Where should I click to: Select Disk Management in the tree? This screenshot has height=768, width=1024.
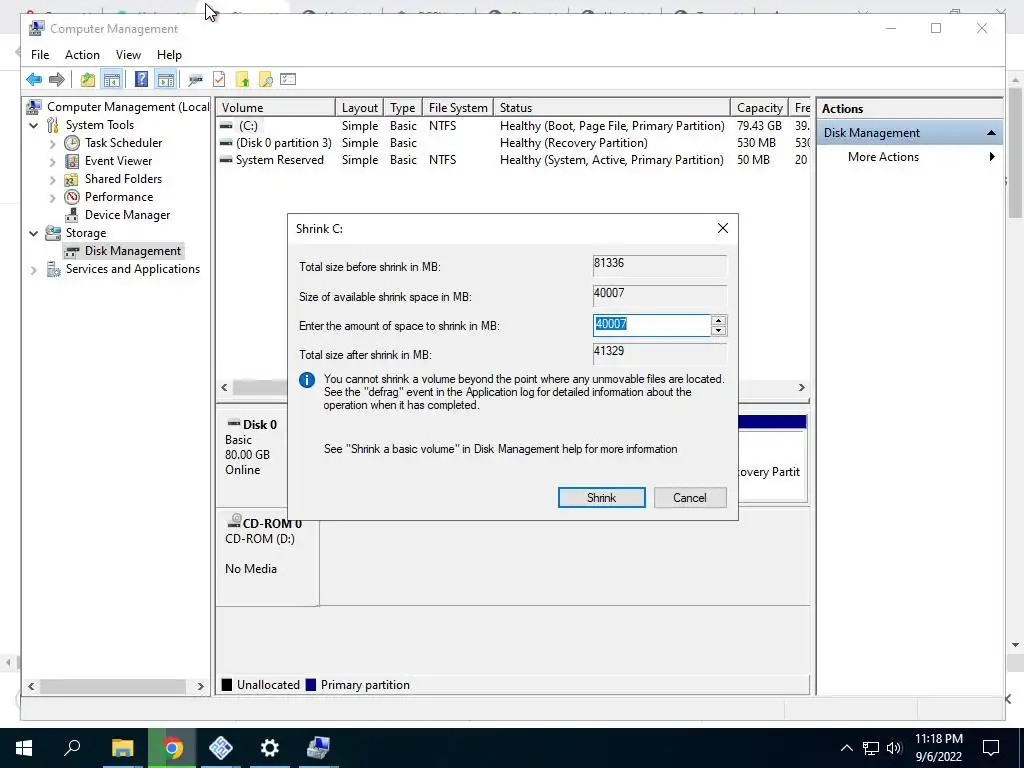click(x=133, y=251)
